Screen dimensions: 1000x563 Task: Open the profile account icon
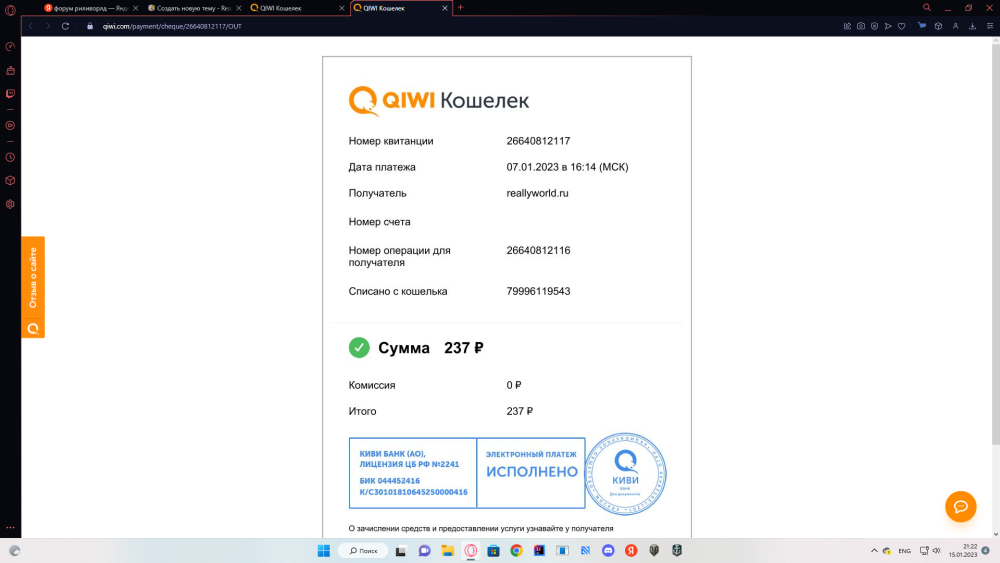955,26
